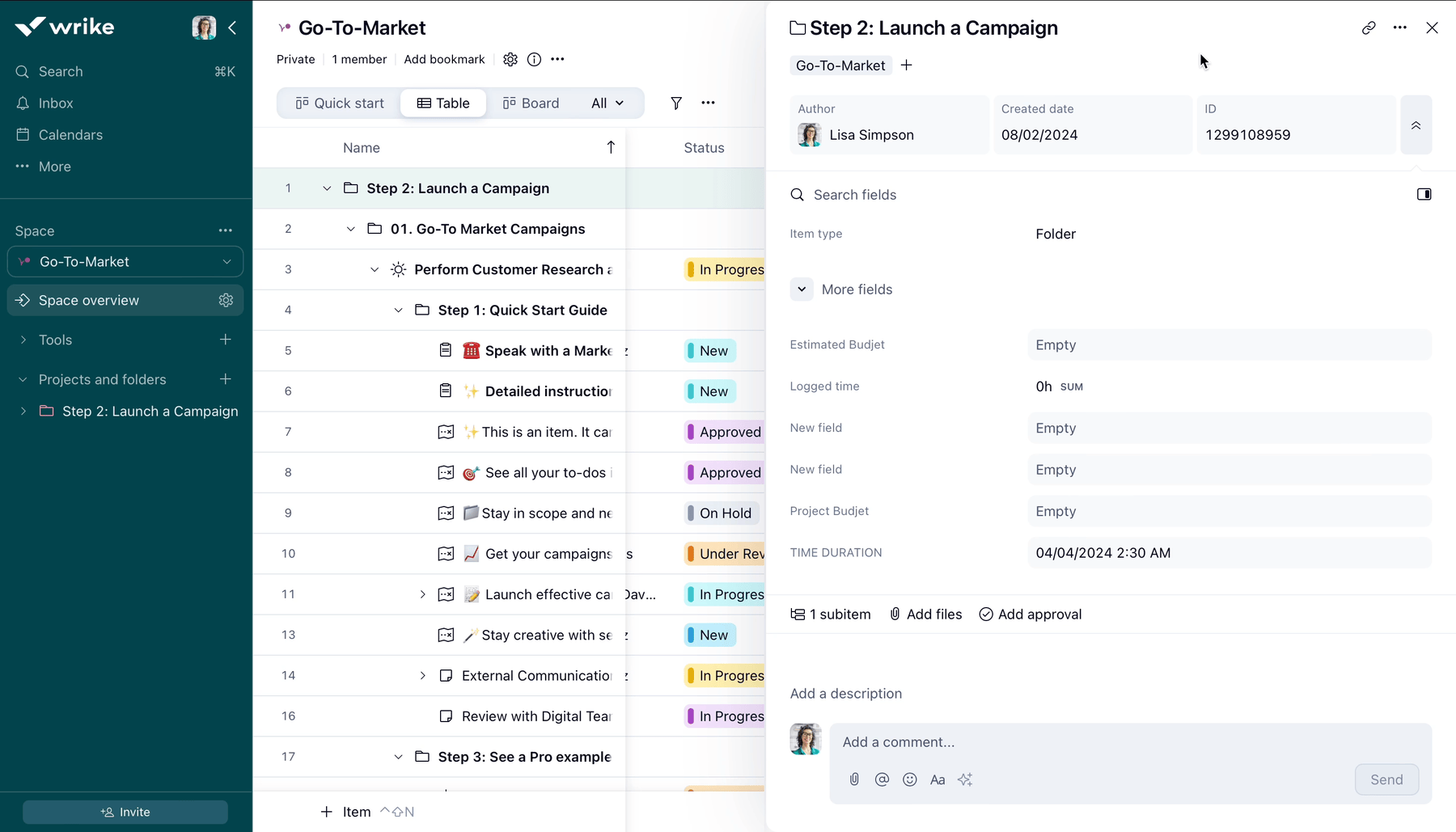The width and height of the screenshot is (1456, 832).
Task: Edit the TIME DURATION date value
Action: (x=1230, y=553)
